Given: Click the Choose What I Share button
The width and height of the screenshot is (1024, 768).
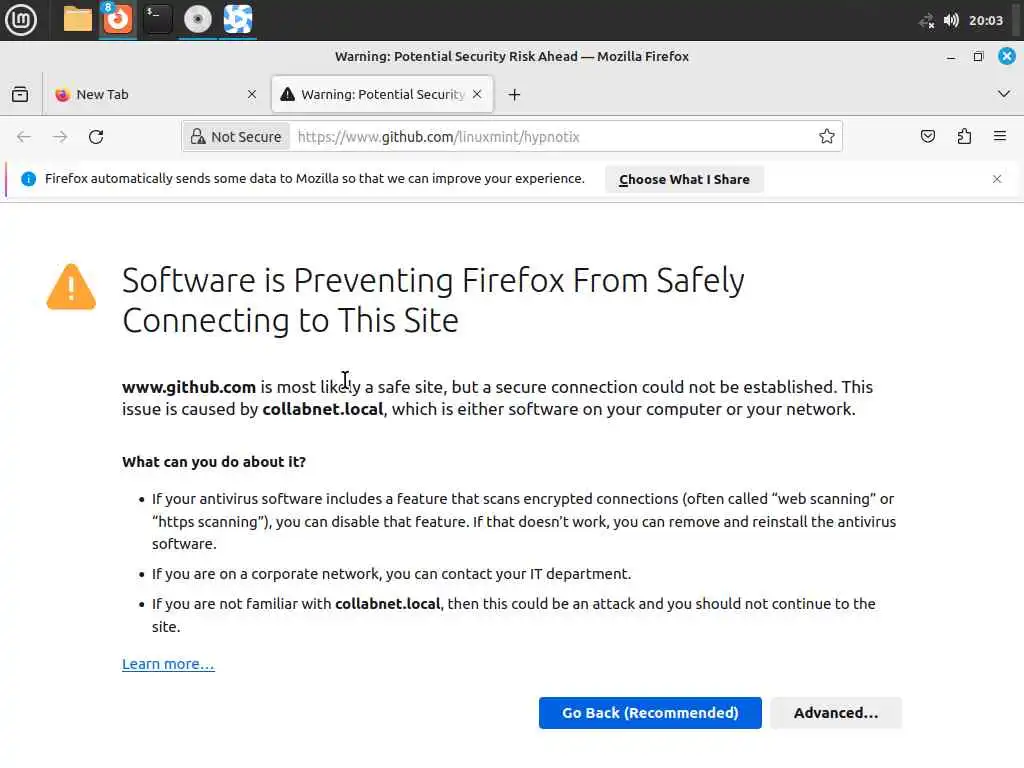Looking at the screenshot, I should pos(684,179).
